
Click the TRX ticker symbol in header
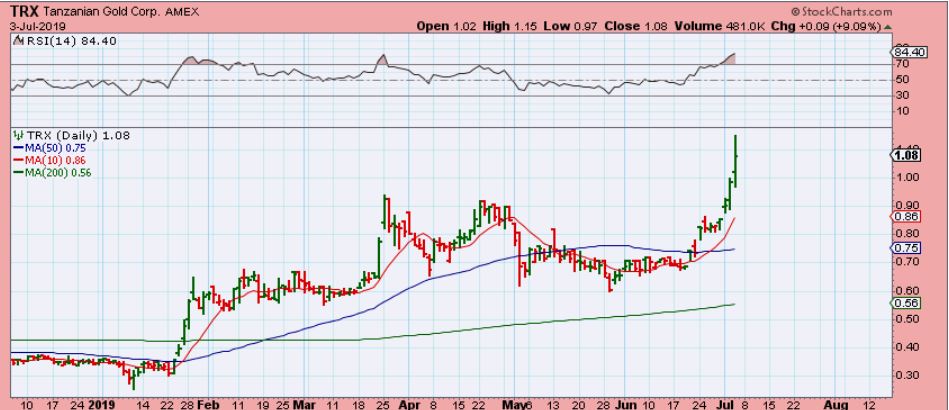(x=25, y=12)
